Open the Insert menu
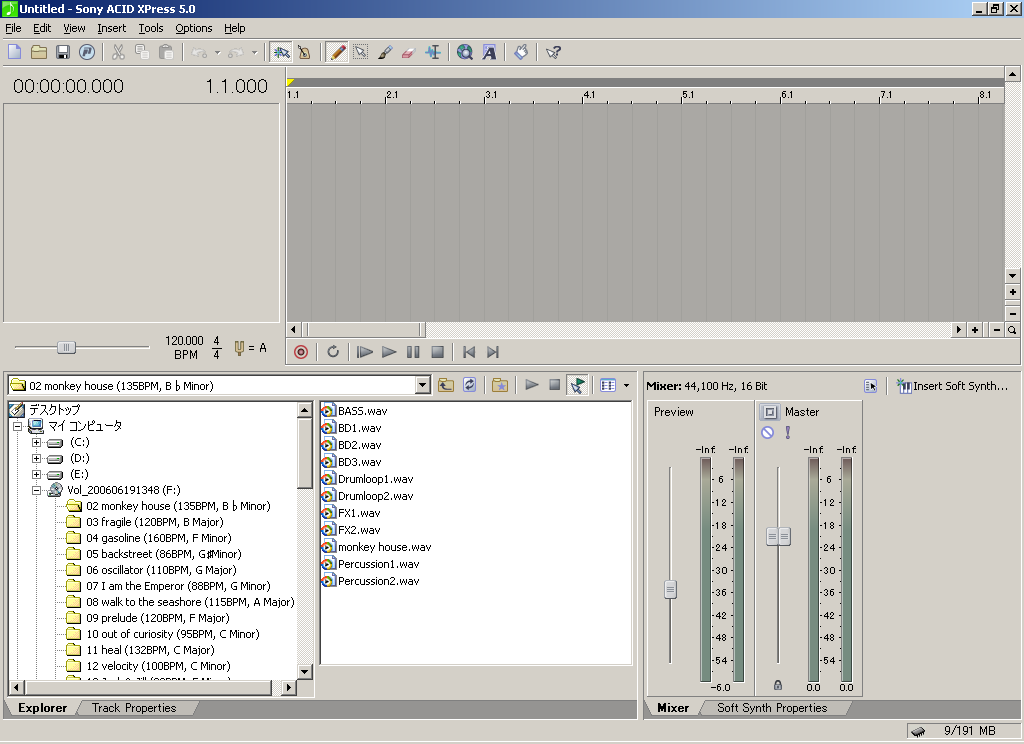 (x=112, y=28)
